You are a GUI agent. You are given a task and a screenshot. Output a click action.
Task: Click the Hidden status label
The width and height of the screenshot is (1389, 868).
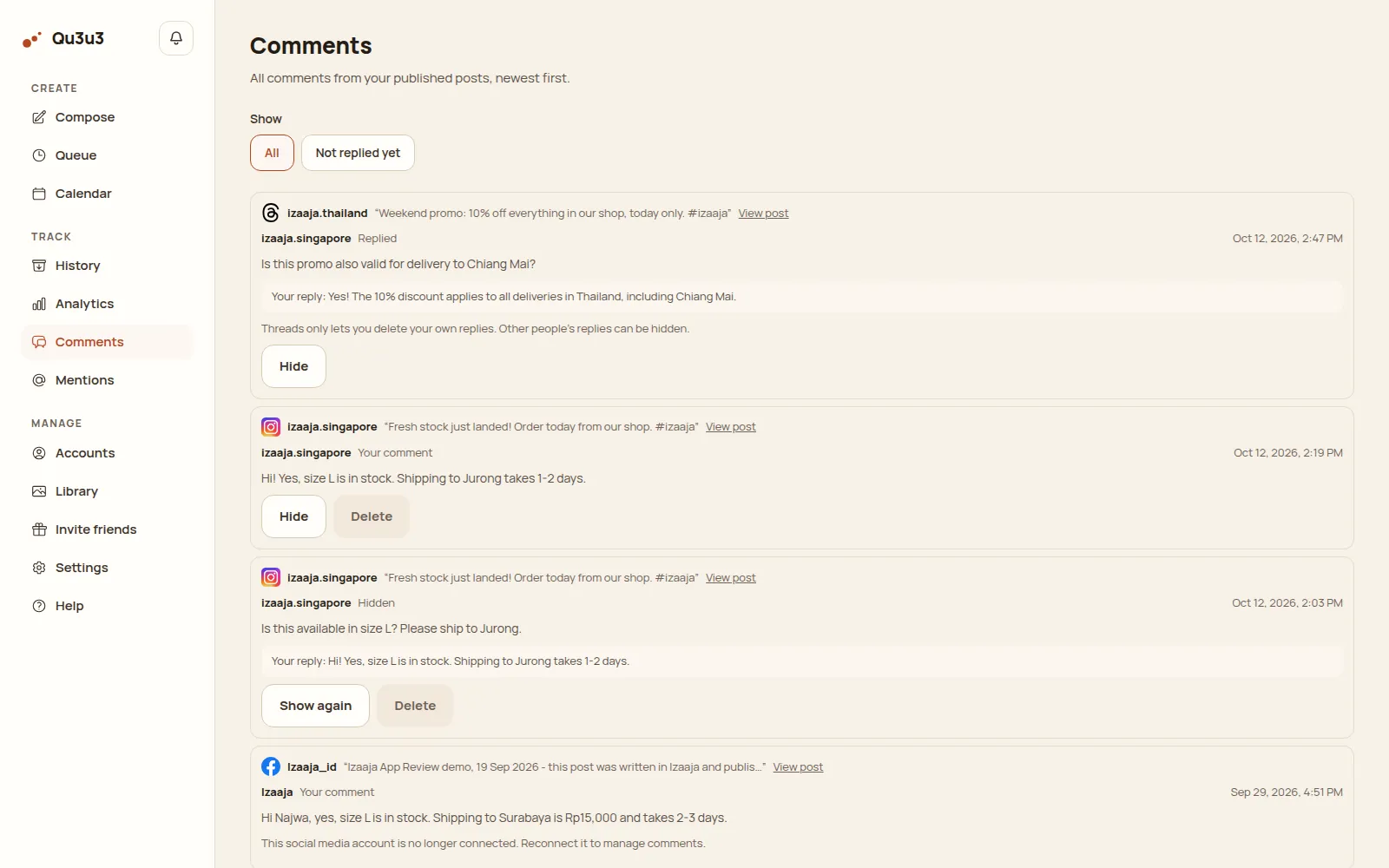point(376,603)
